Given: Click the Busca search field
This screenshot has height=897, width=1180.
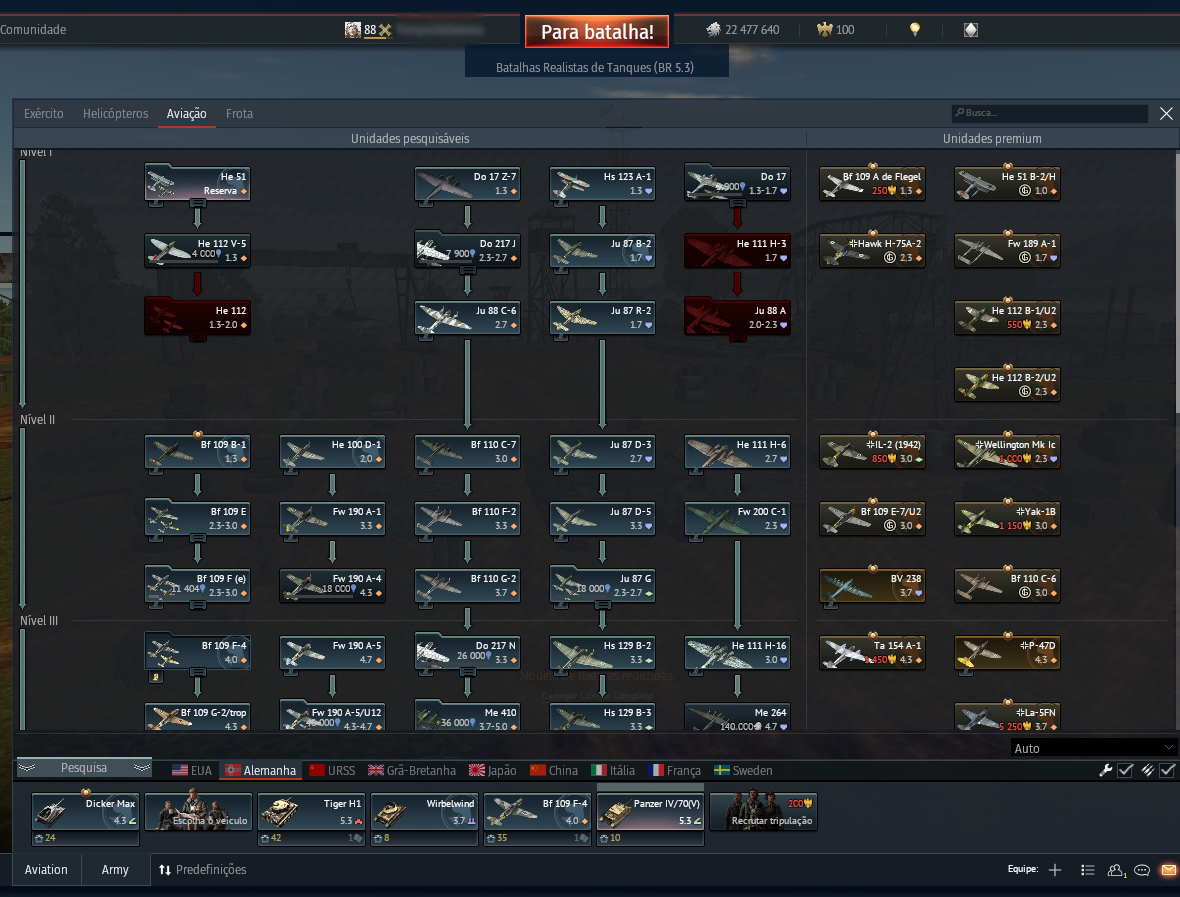Looking at the screenshot, I should pyautogui.click(x=1050, y=113).
